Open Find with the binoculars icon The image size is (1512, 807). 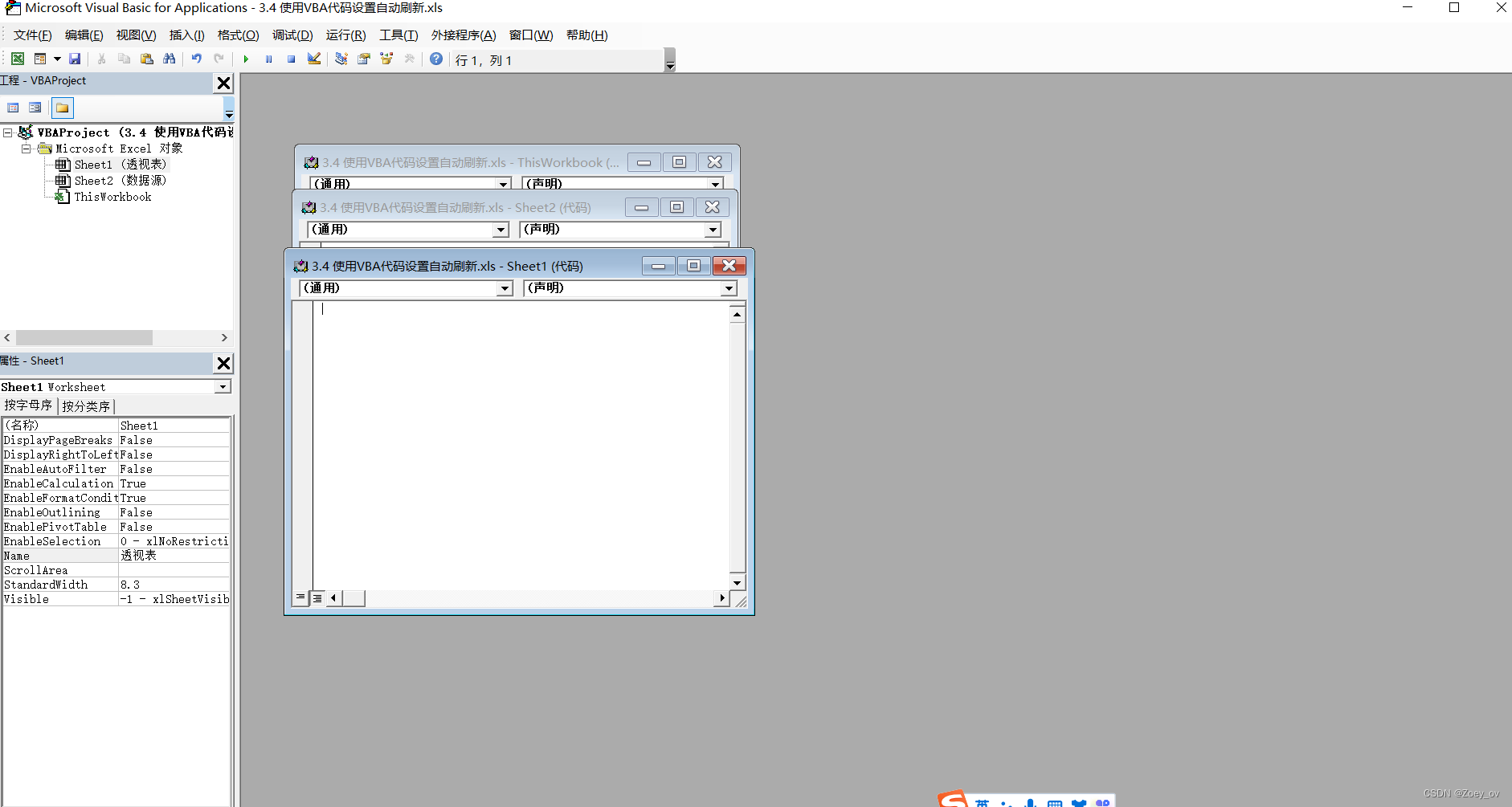(169, 59)
